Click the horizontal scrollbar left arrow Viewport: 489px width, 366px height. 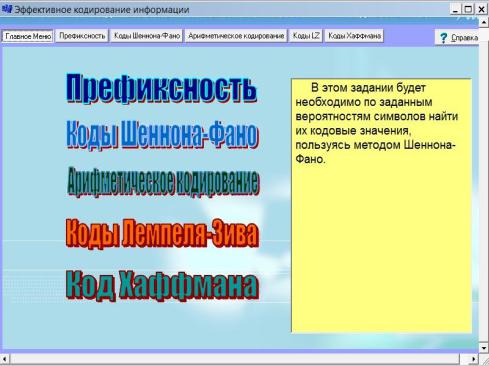(5, 359)
